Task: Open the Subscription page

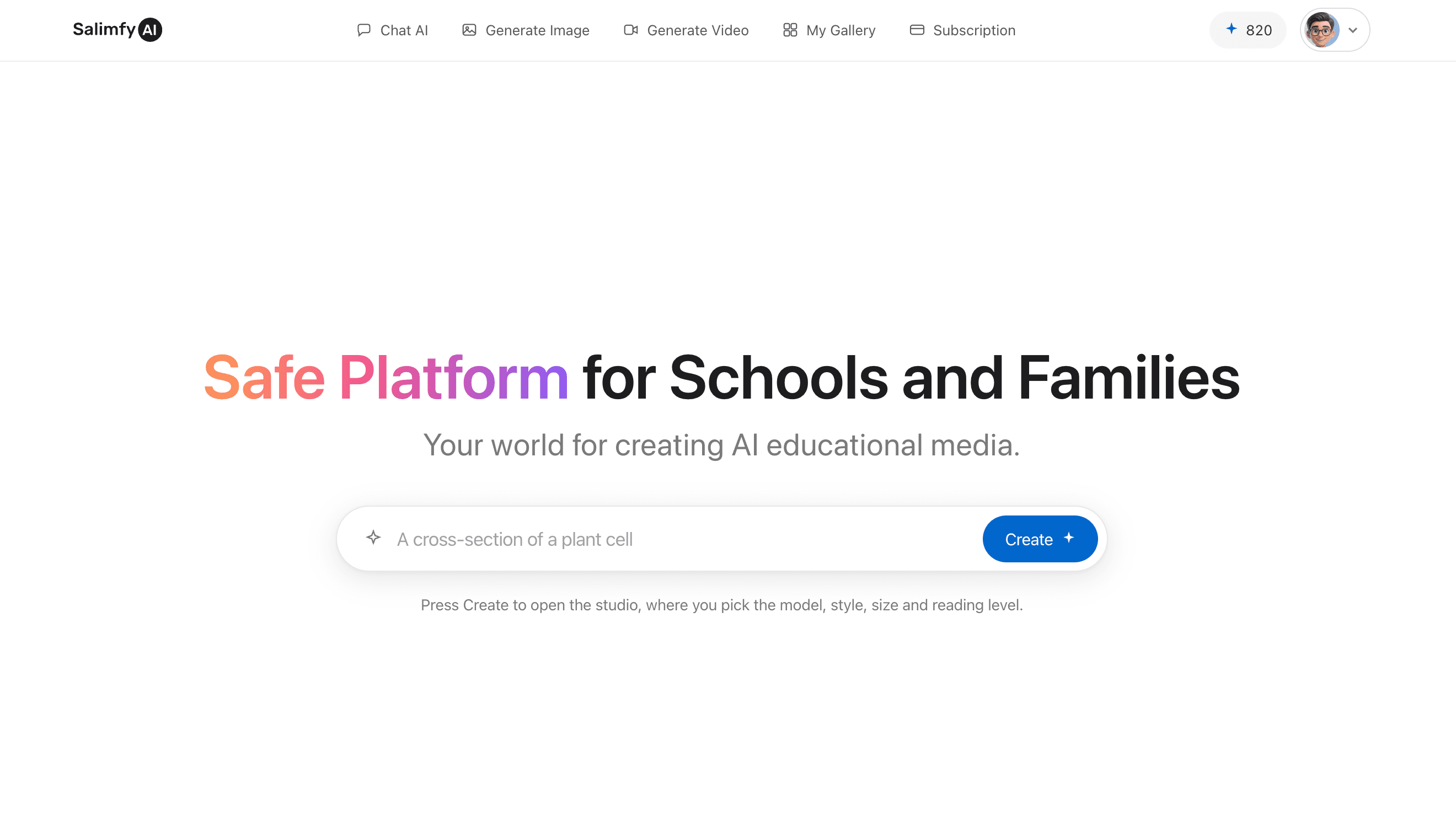Action: coord(962,30)
